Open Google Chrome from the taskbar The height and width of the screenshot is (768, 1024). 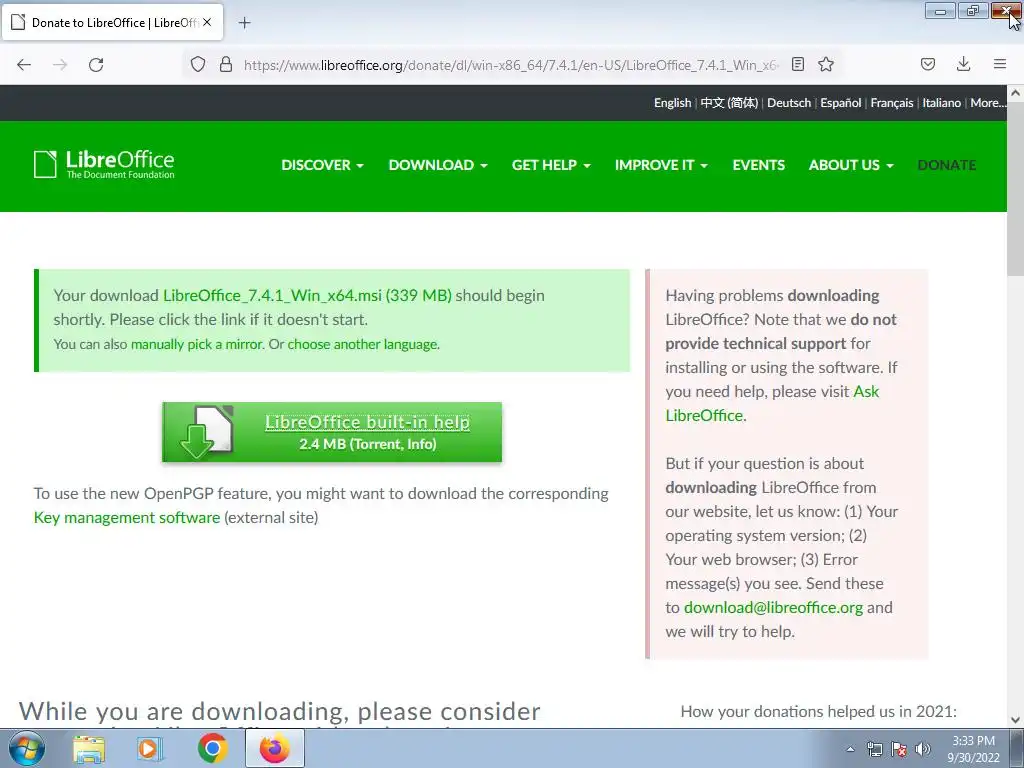[x=212, y=749]
